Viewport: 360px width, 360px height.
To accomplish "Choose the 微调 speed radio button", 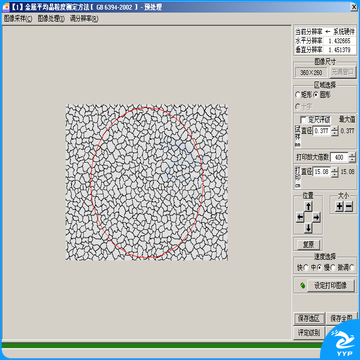I will tap(352, 268).
